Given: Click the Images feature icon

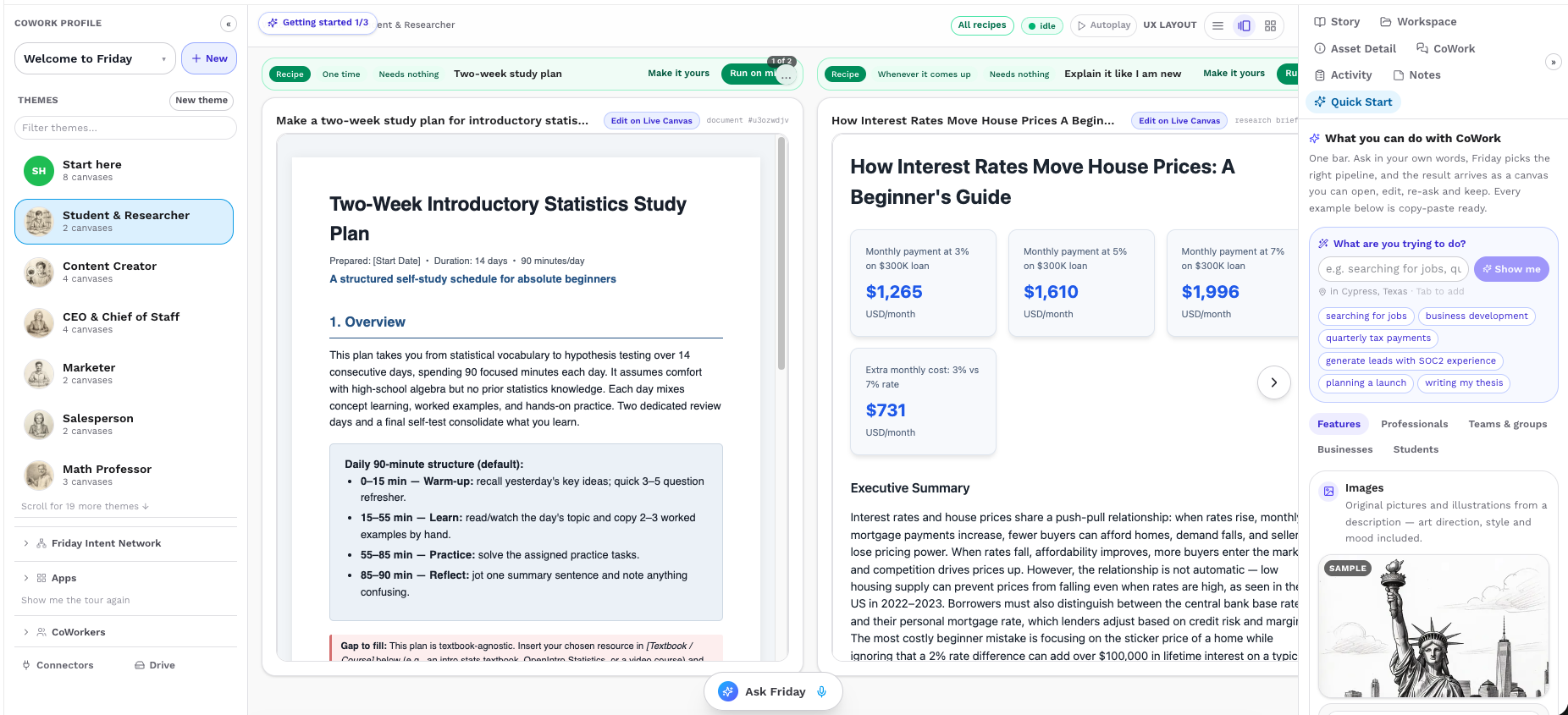Looking at the screenshot, I should (x=1328, y=491).
